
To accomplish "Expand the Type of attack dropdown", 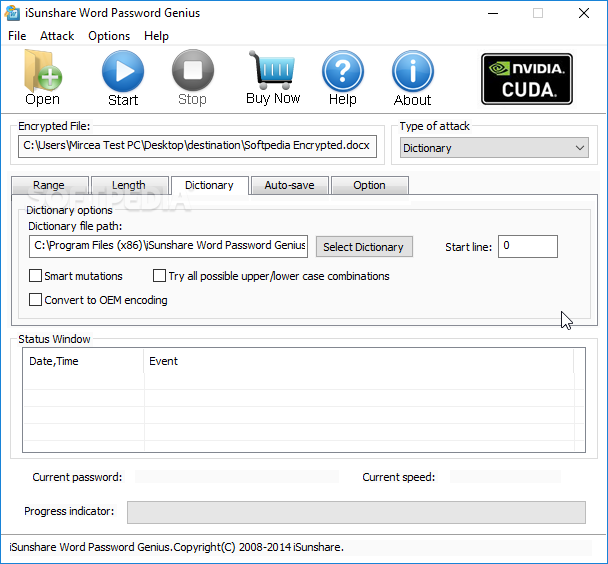I will 494,148.
